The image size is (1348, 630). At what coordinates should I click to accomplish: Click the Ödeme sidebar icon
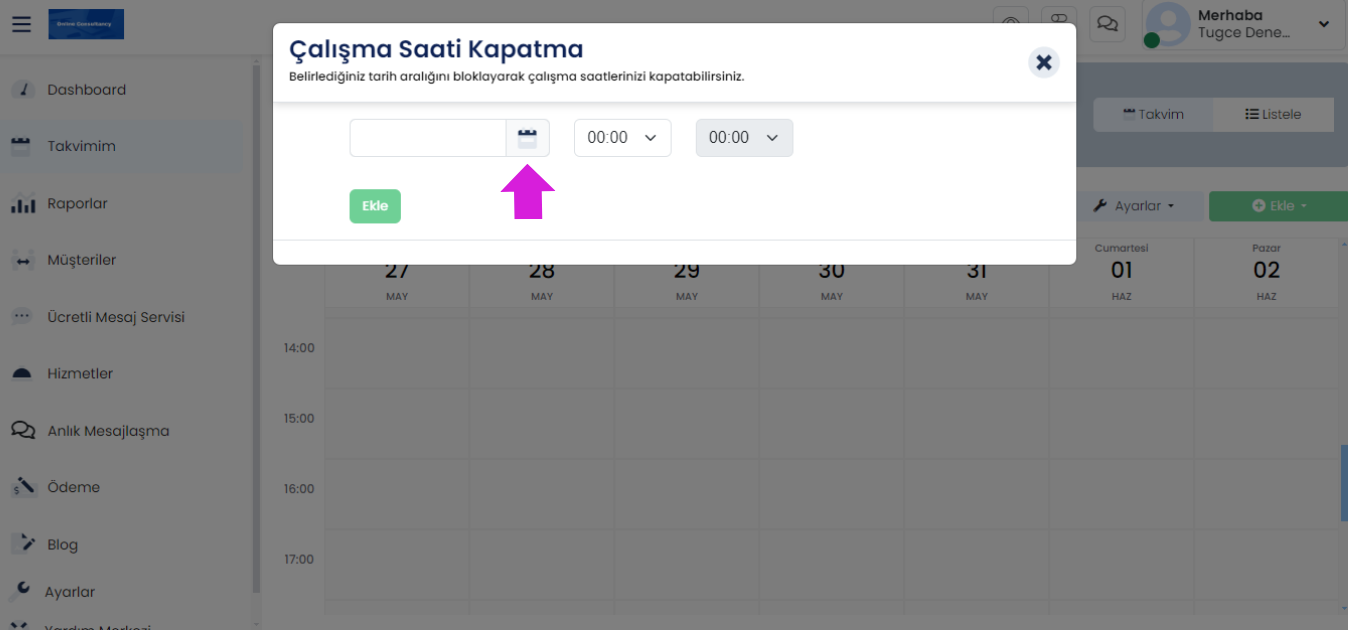tap(22, 488)
